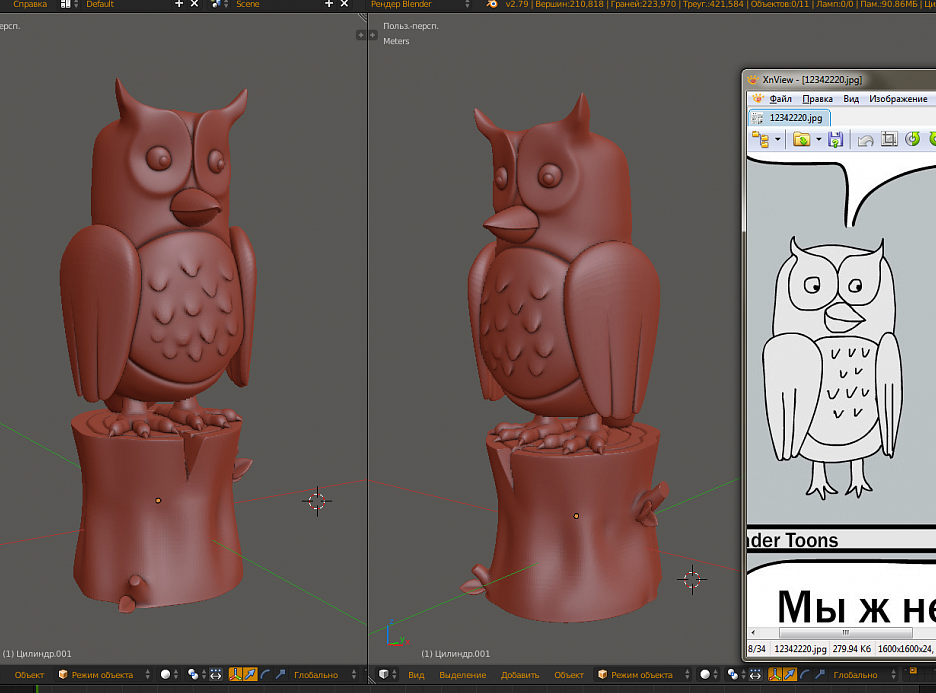Open the Режим объекта mode dropdown in right viewport
The height and width of the screenshot is (693, 936).
(640, 675)
